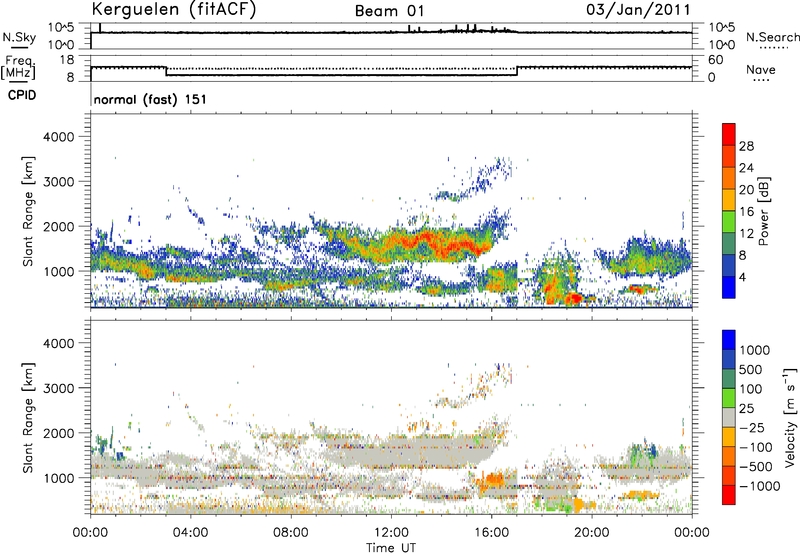The width and height of the screenshot is (800, 554).
Task: Click the date "03/Jan/2011"
Action: tap(638, 10)
